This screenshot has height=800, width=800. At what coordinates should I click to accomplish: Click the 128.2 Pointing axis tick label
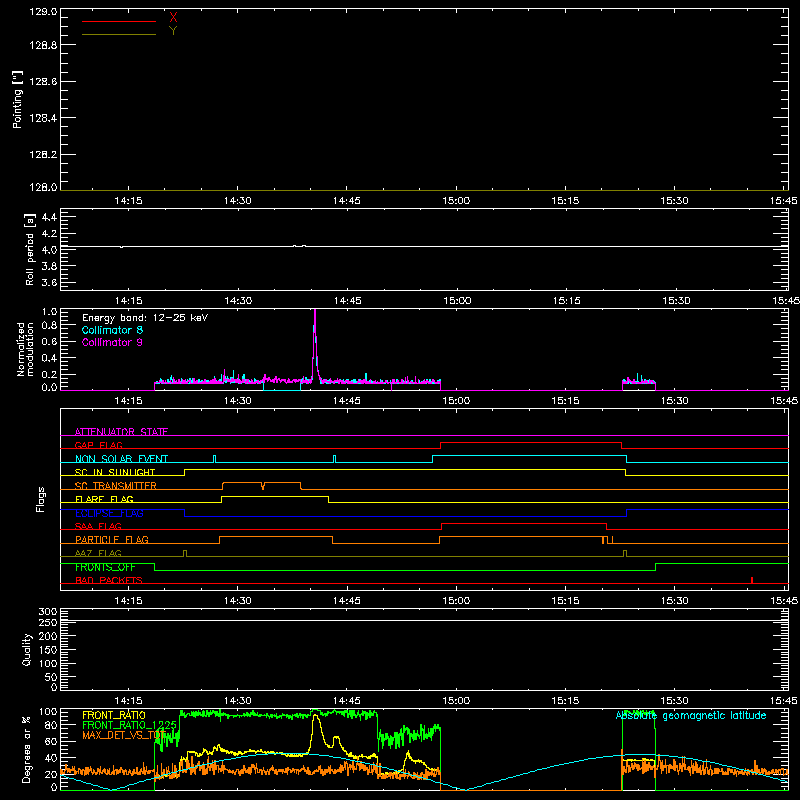[x=43, y=154]
